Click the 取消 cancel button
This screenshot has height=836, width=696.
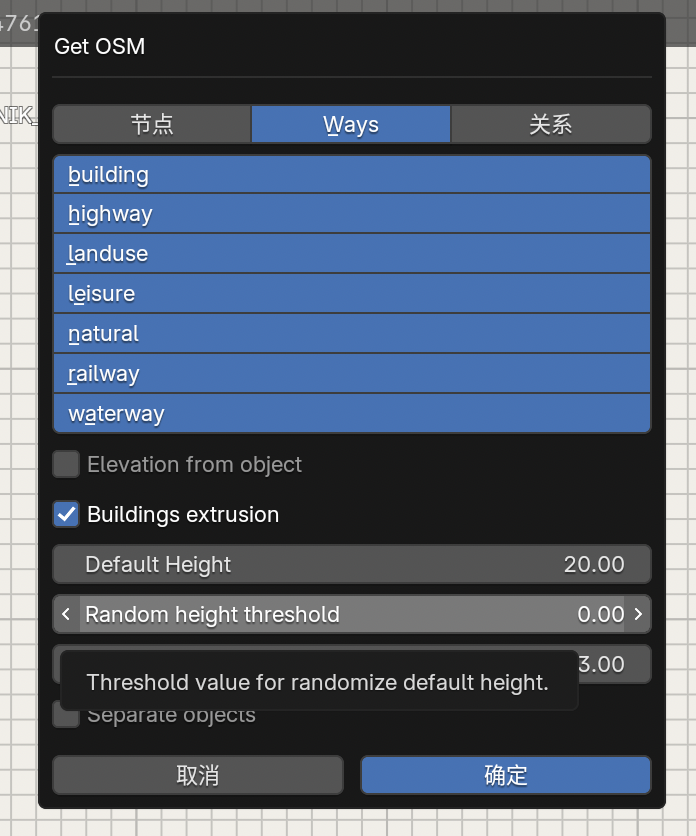[x=198, y=775]
